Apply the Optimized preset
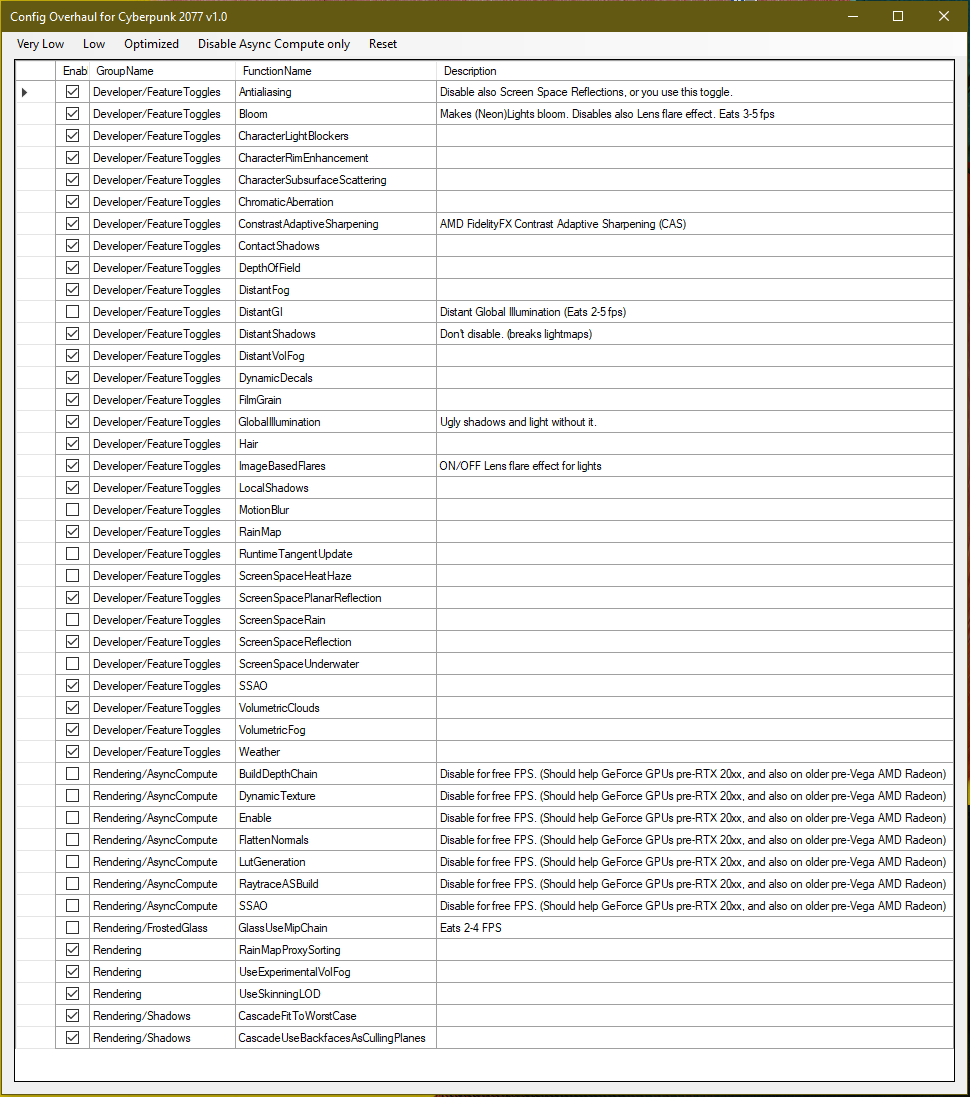Viewport: 970px width, 1097px height. point(151,43)
